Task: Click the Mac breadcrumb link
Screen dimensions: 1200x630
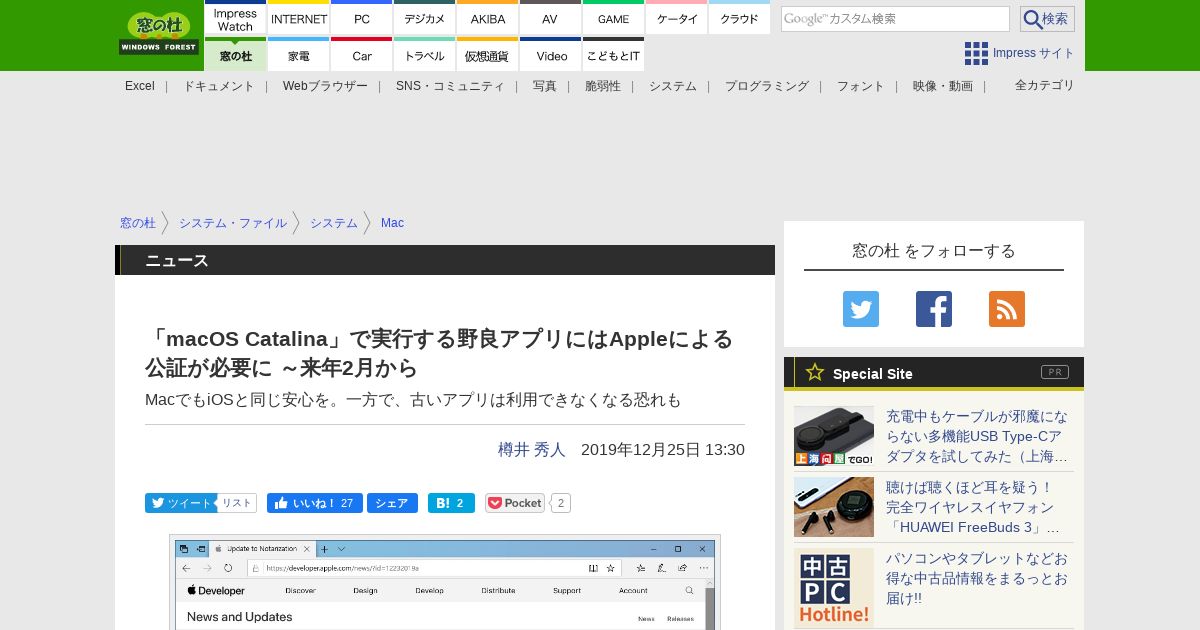Action: pos(392,223)
